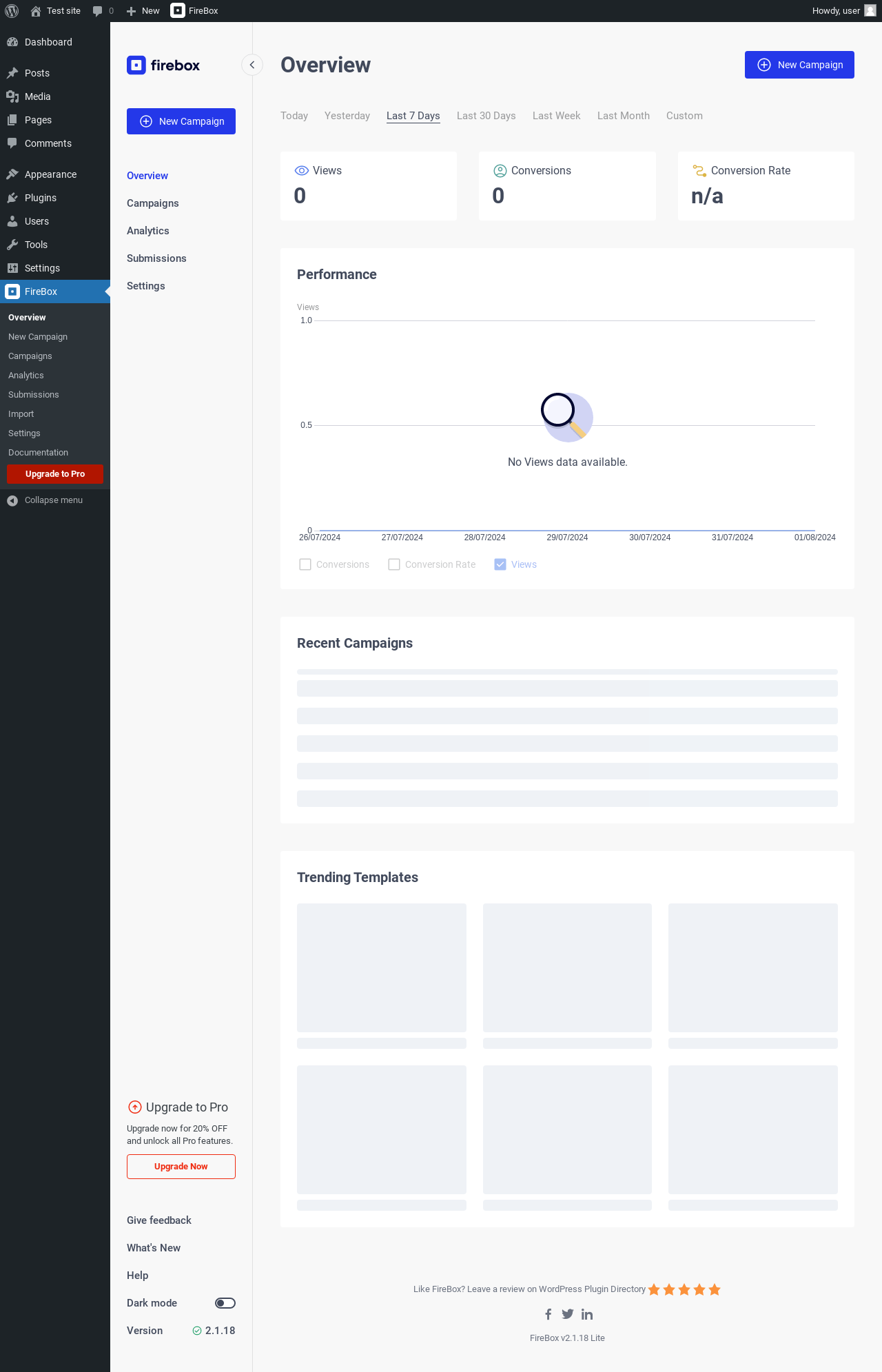The image size is (882, 1372).
Task: Enable the Conversions chart checkbox
Action: 305,564
